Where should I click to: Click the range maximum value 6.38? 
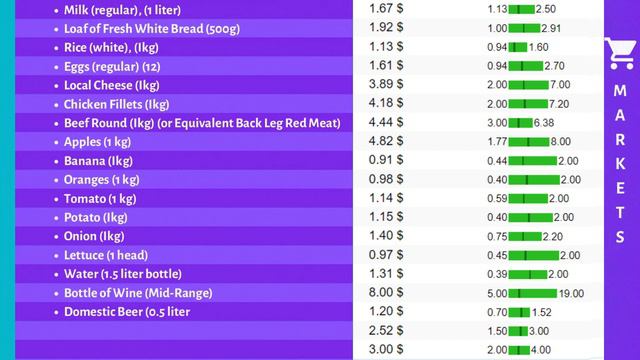(544, 123)
